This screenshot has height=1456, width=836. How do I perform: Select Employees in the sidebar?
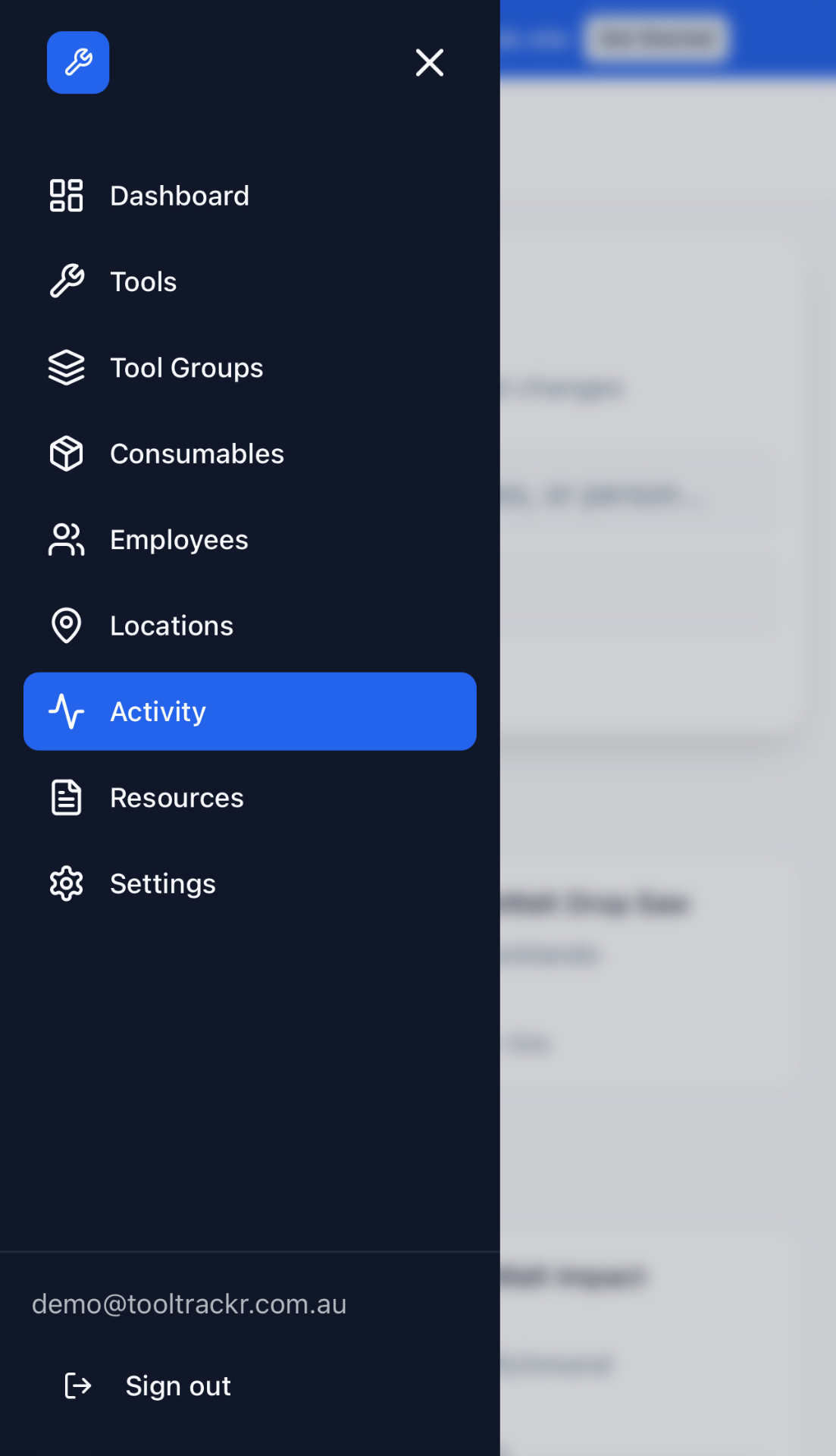pos(179,540)
